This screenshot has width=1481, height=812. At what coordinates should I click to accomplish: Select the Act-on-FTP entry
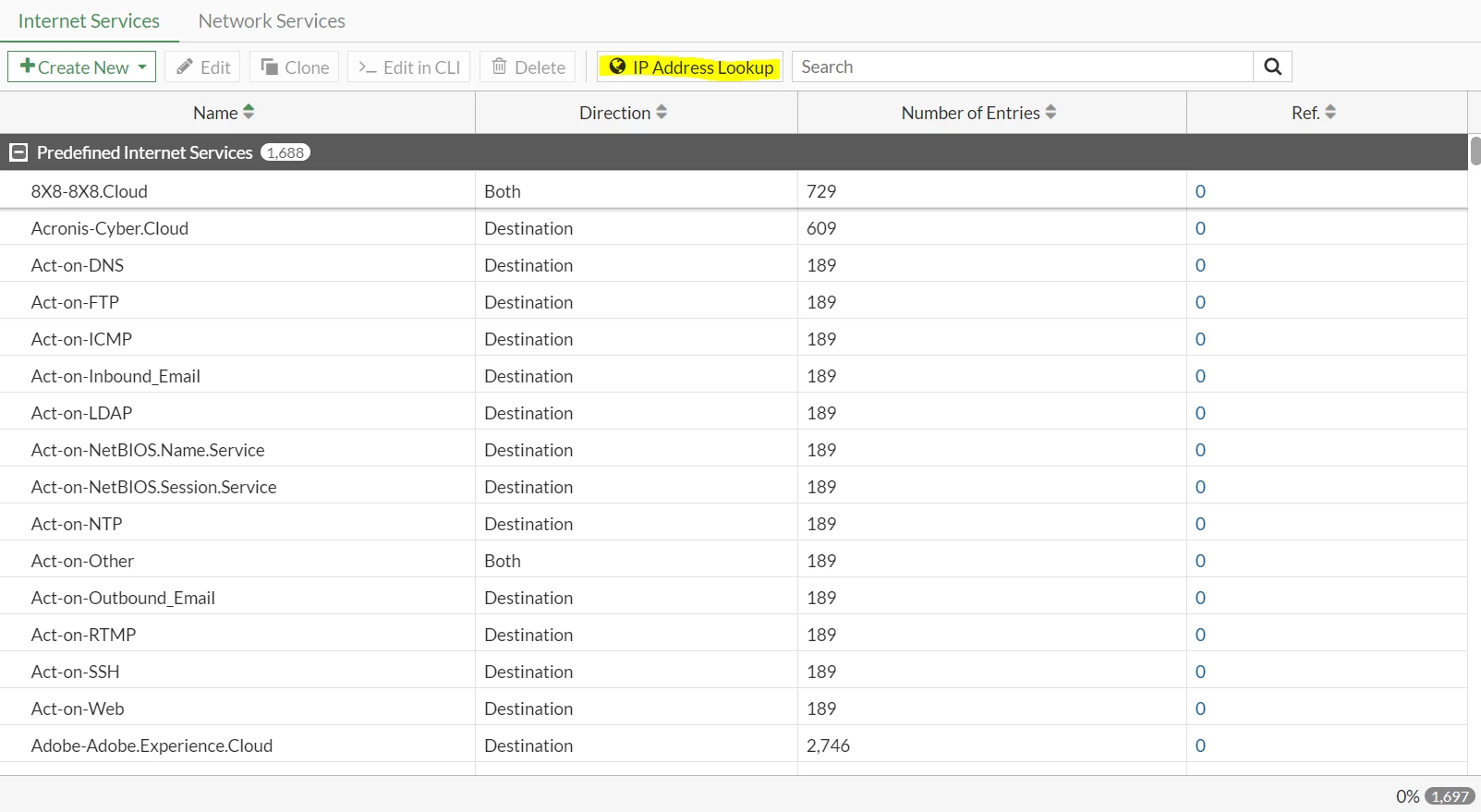click(75, 302)
